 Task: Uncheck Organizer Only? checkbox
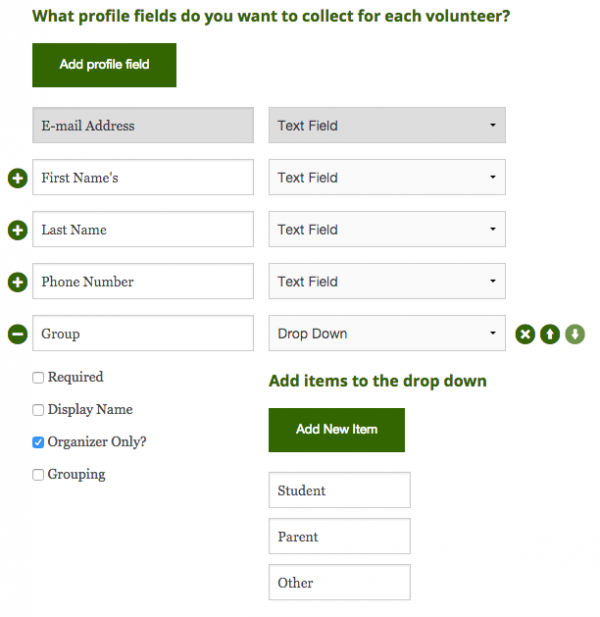38,442
